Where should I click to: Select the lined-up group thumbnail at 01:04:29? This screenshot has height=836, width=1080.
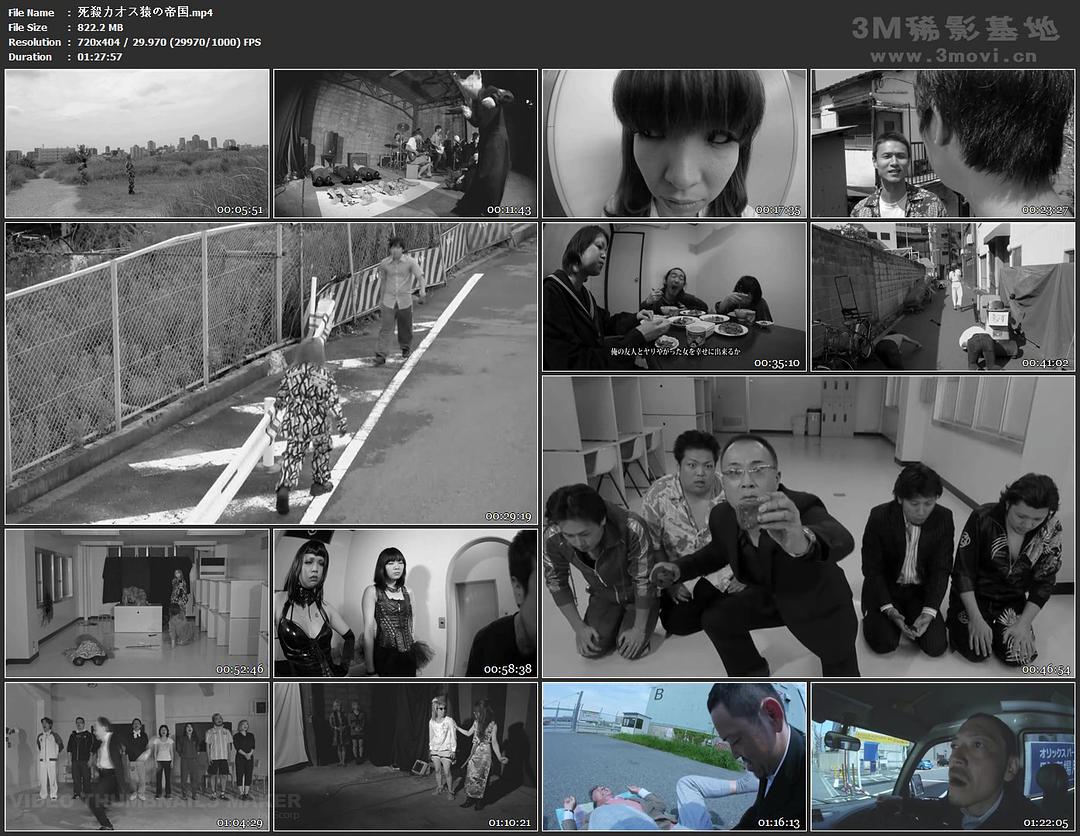(137, 756)
